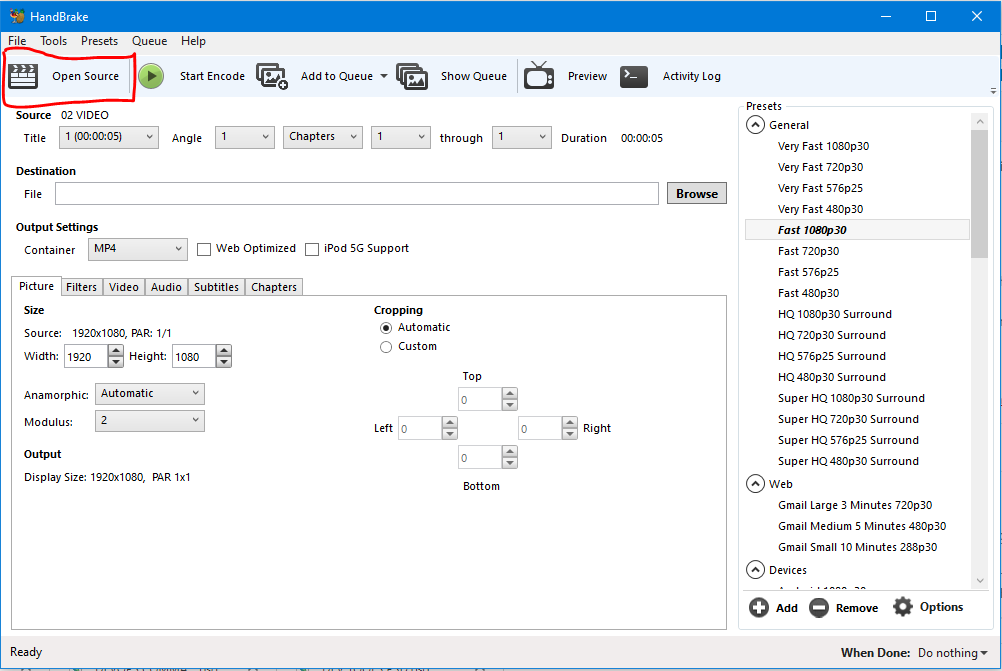Collapse the Web presets group
1002x671 pixels.
coord(755,484)
